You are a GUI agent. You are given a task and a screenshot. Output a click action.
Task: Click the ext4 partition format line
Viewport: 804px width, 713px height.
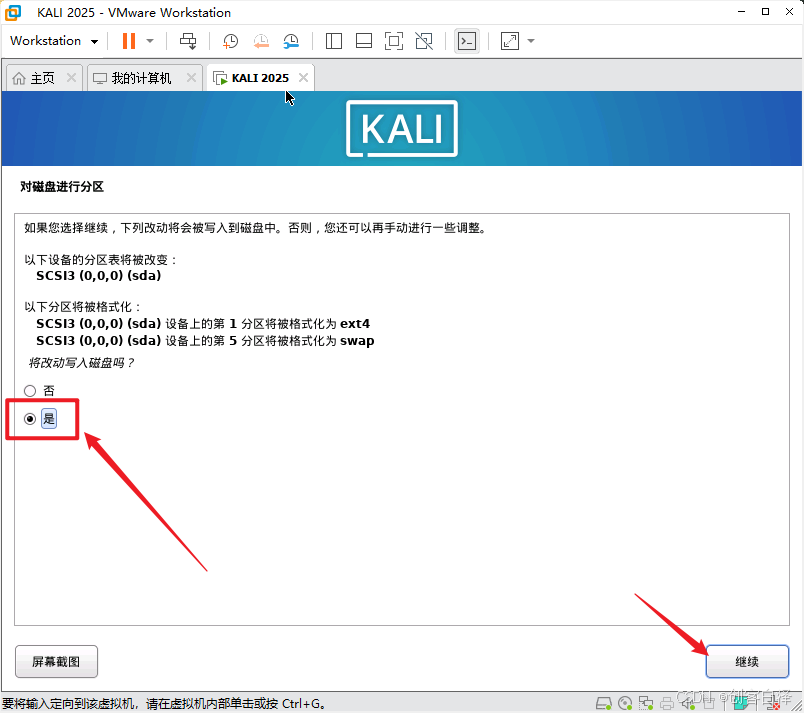pos(203,323)
